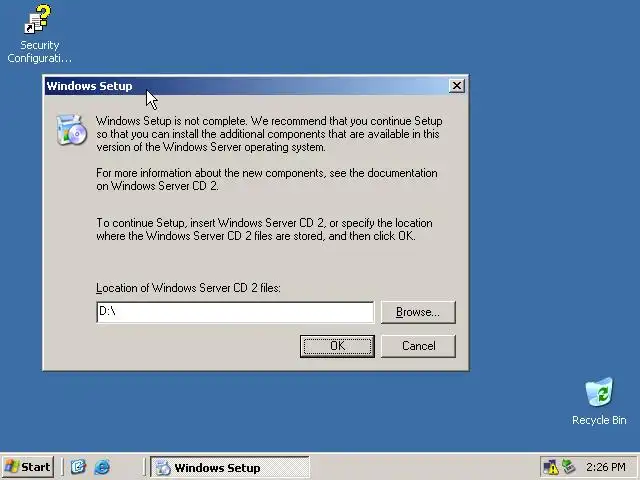This screenshot has height=480, width=640.
Task: Launch Internet Explorer from Quick Launch
Action: pos(102,467)
